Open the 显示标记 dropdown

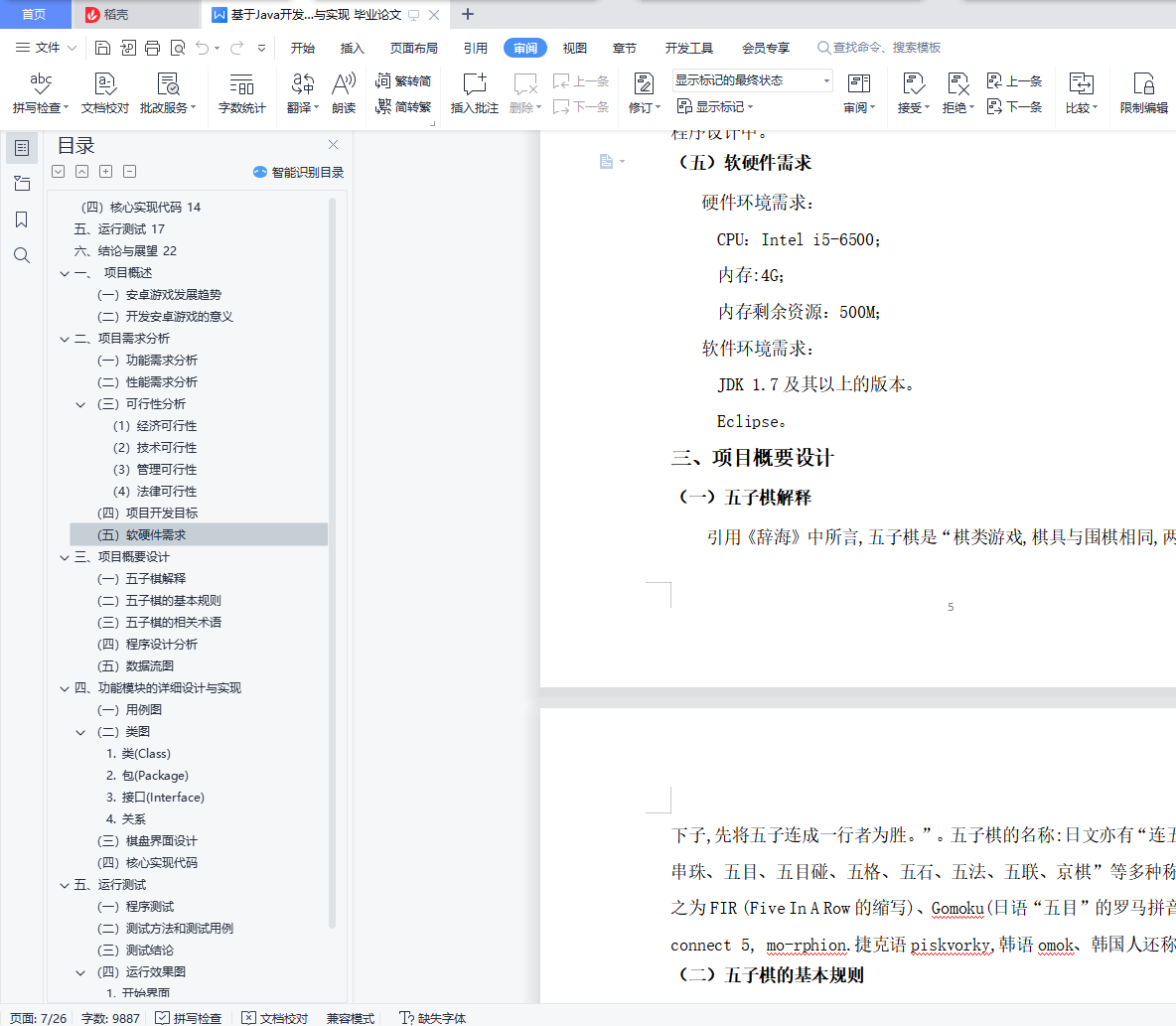coord(715,106)
